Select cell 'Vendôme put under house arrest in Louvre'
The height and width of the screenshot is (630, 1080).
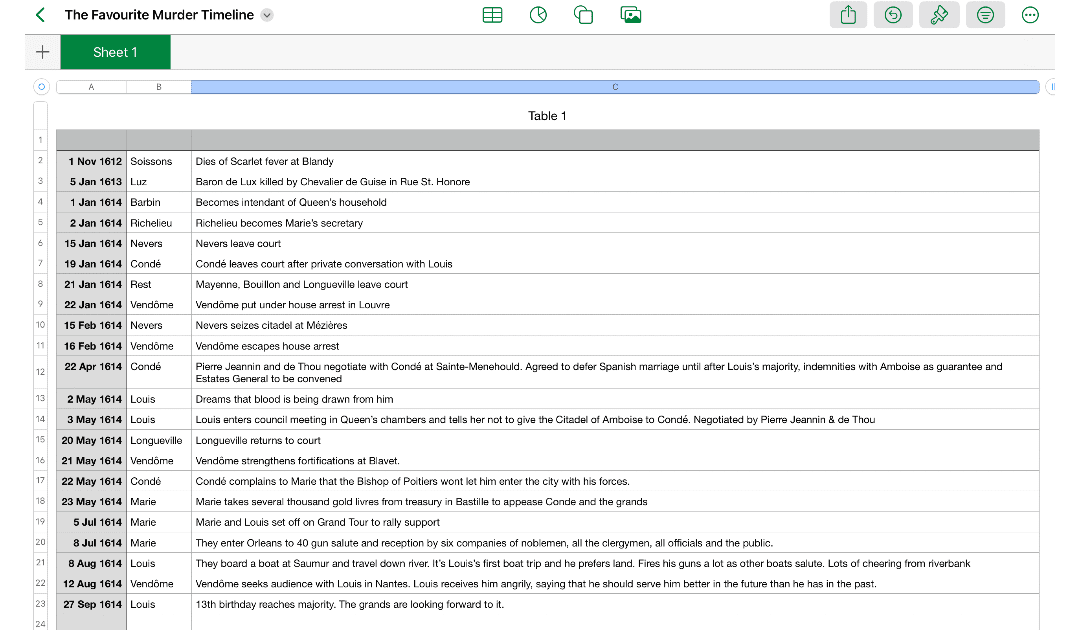[x=615, y=305]
